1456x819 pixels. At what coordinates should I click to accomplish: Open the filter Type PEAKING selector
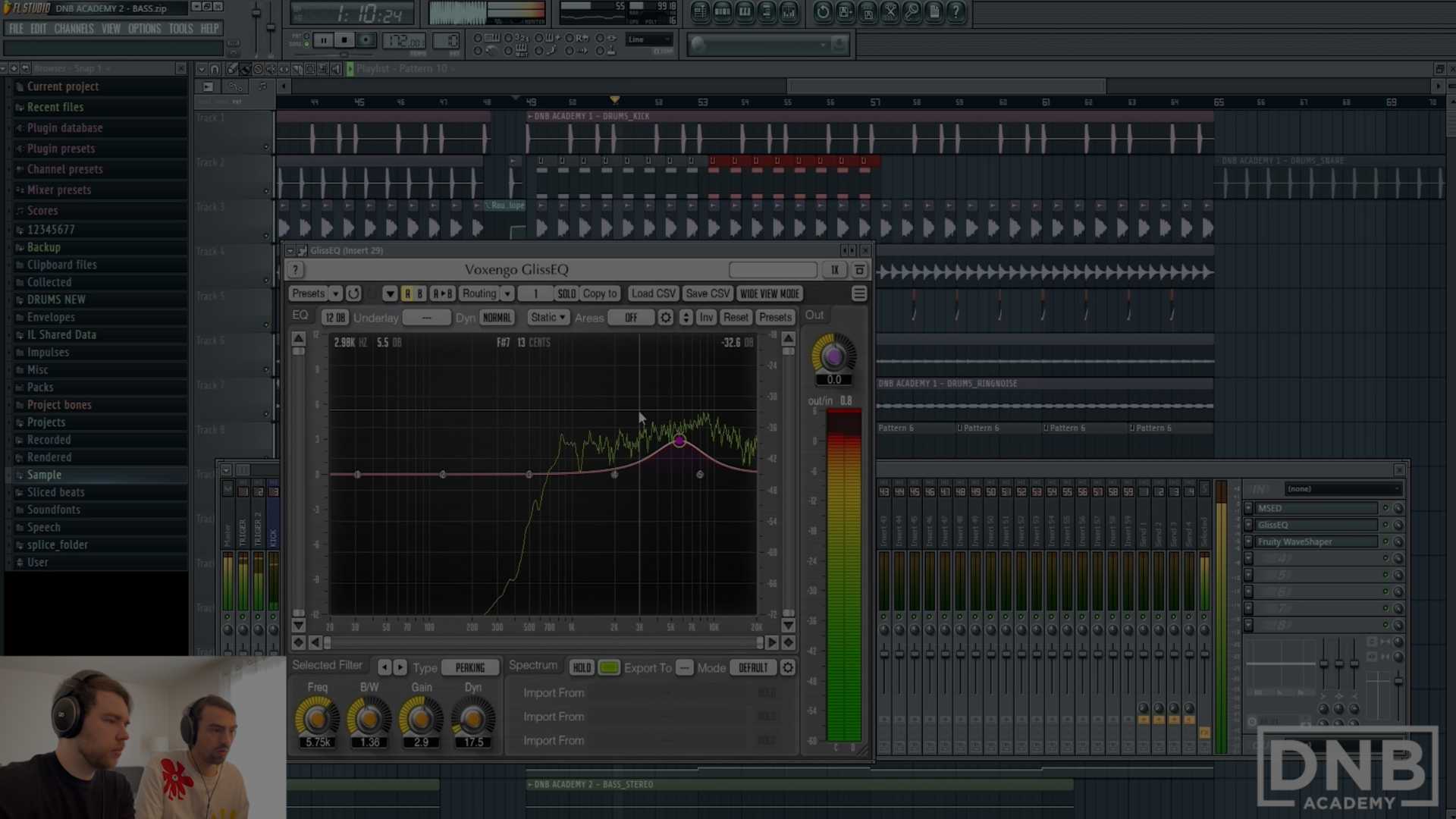470,667
